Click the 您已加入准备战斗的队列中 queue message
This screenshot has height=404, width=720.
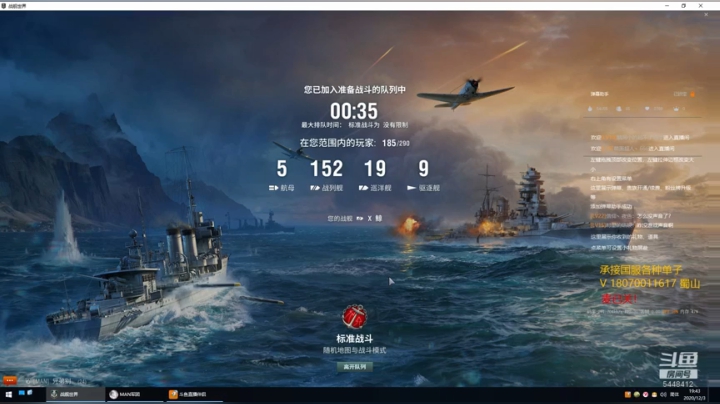coord(354,90)
